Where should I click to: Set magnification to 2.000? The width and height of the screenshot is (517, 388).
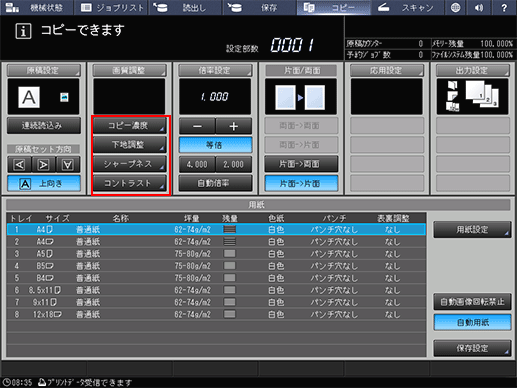pyautogui.click(x=234, y=164)
